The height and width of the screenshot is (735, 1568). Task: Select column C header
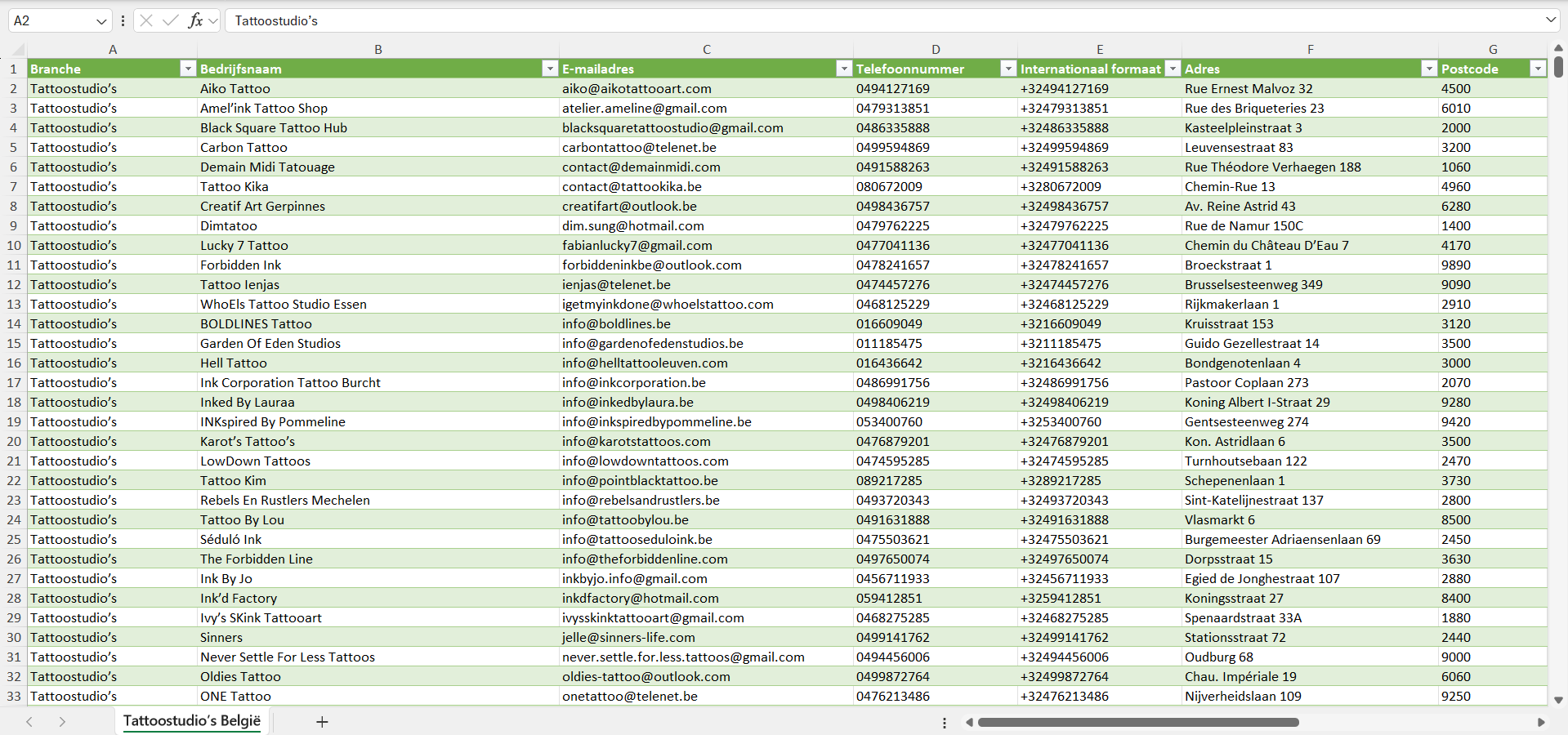(706, 50)
